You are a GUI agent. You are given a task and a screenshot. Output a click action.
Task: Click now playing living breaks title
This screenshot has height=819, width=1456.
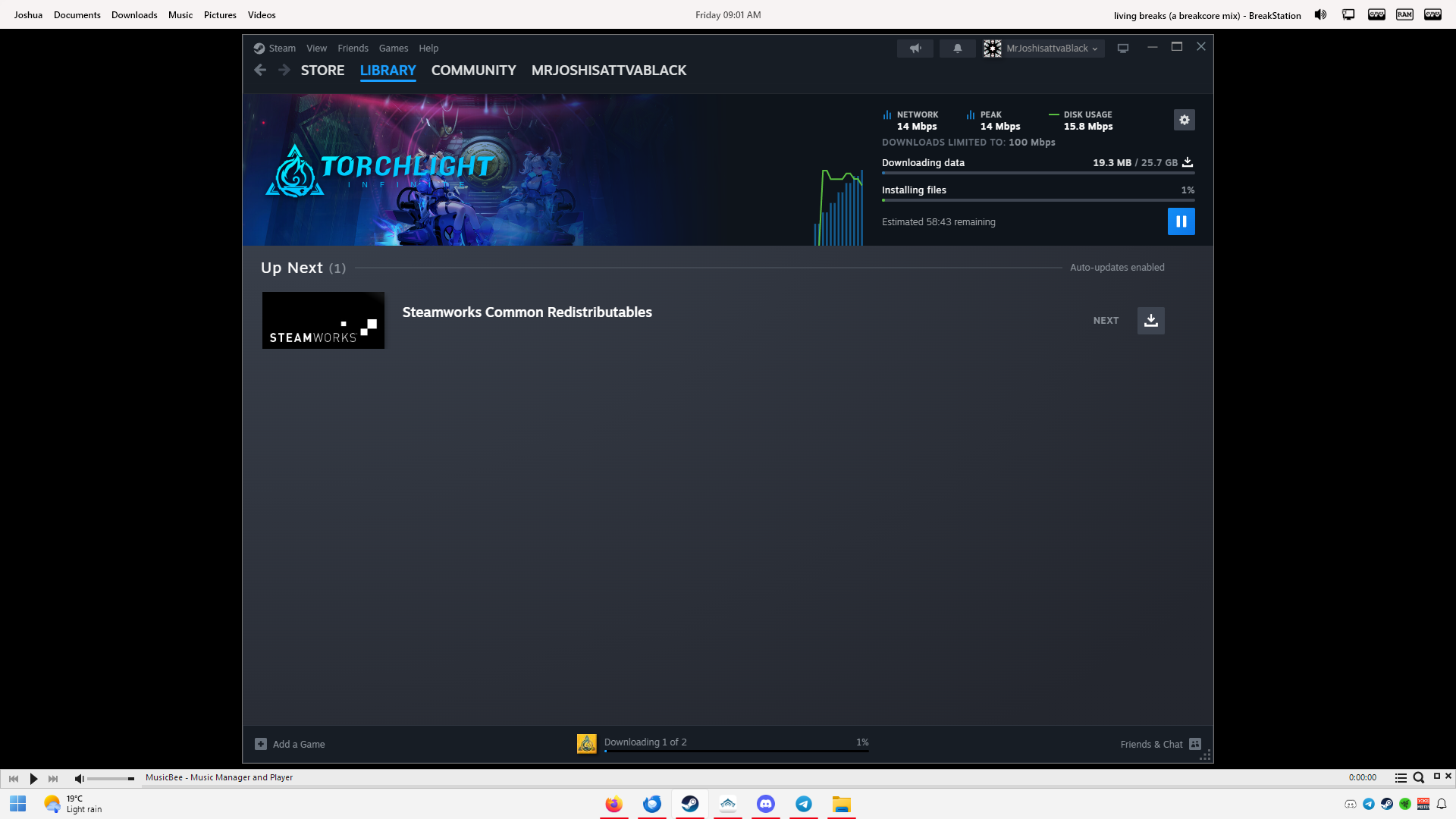coord(1207,15)
